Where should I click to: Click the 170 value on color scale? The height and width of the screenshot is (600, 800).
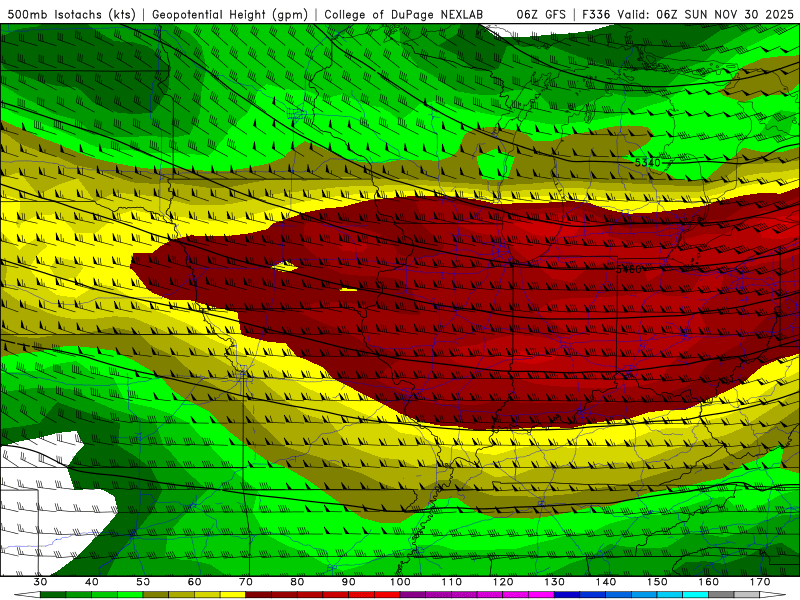760,582
